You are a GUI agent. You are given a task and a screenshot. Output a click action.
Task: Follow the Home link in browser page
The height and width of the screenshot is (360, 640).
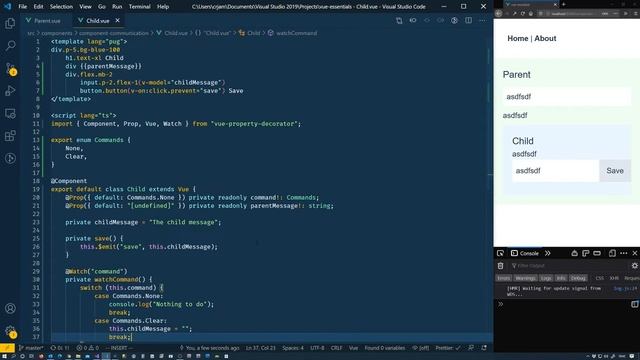(x=518, y=38)
